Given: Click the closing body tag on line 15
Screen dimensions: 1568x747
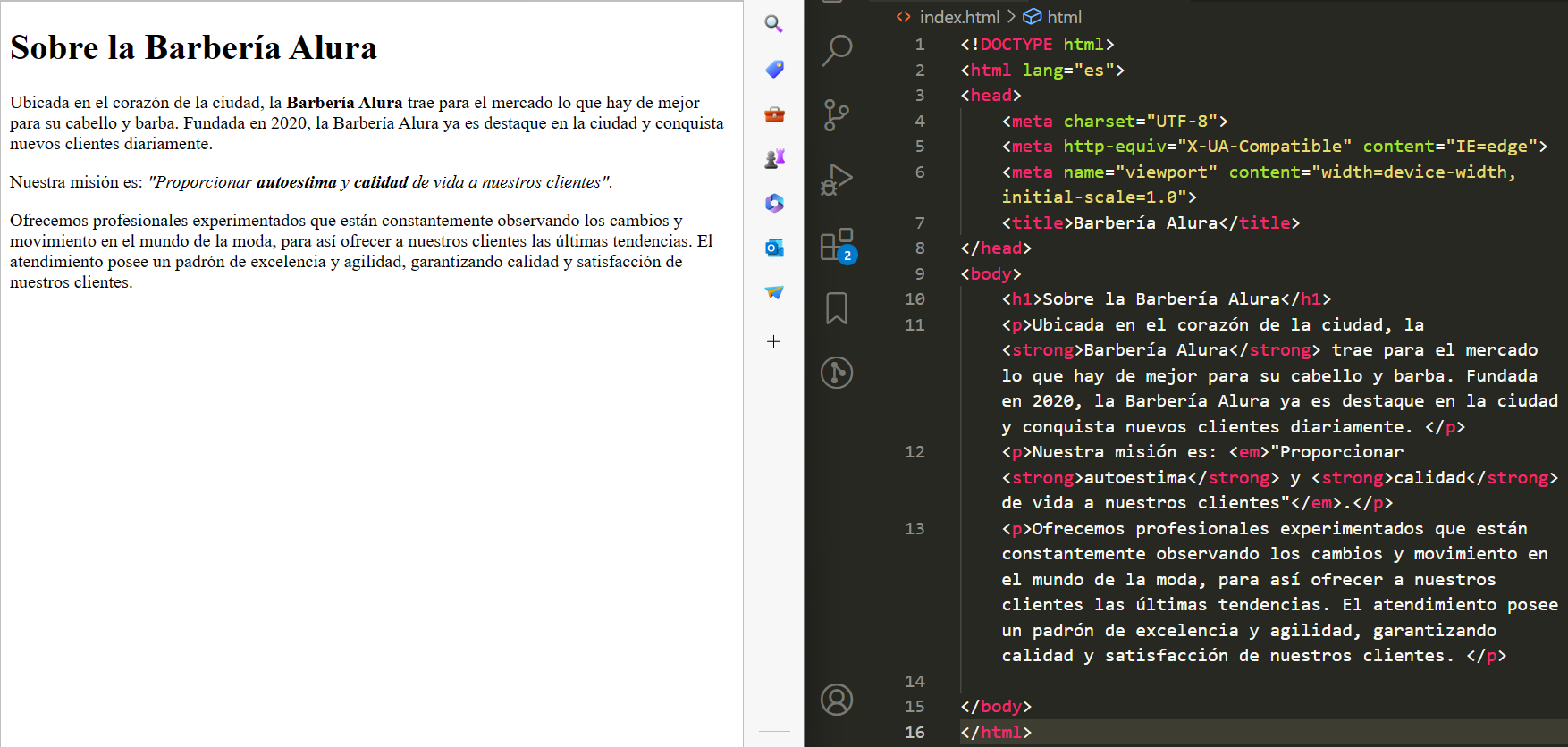Looking at the screenshot, I should point(996,707).
